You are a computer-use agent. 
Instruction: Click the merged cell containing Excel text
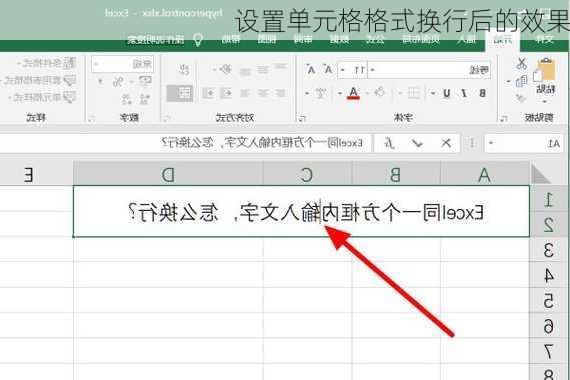pos(301,211)
